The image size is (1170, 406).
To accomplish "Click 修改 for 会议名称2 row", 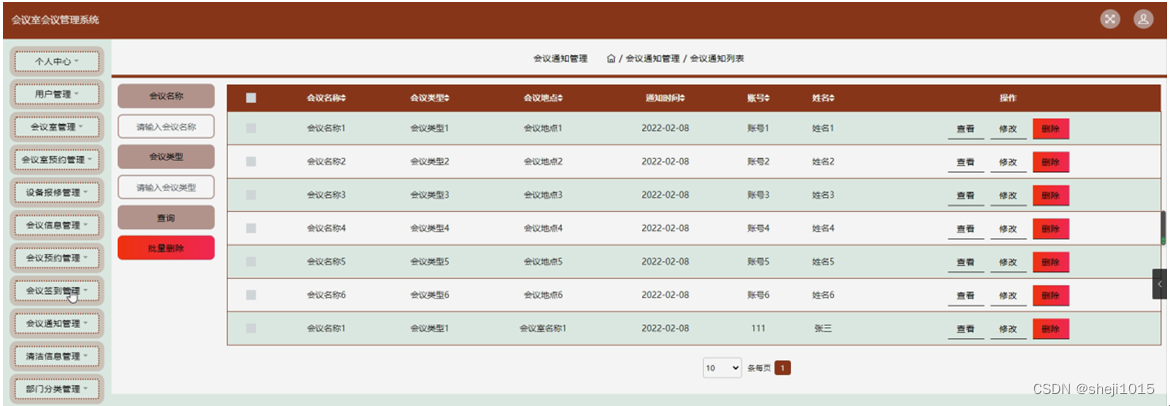I will [1008, 162].
